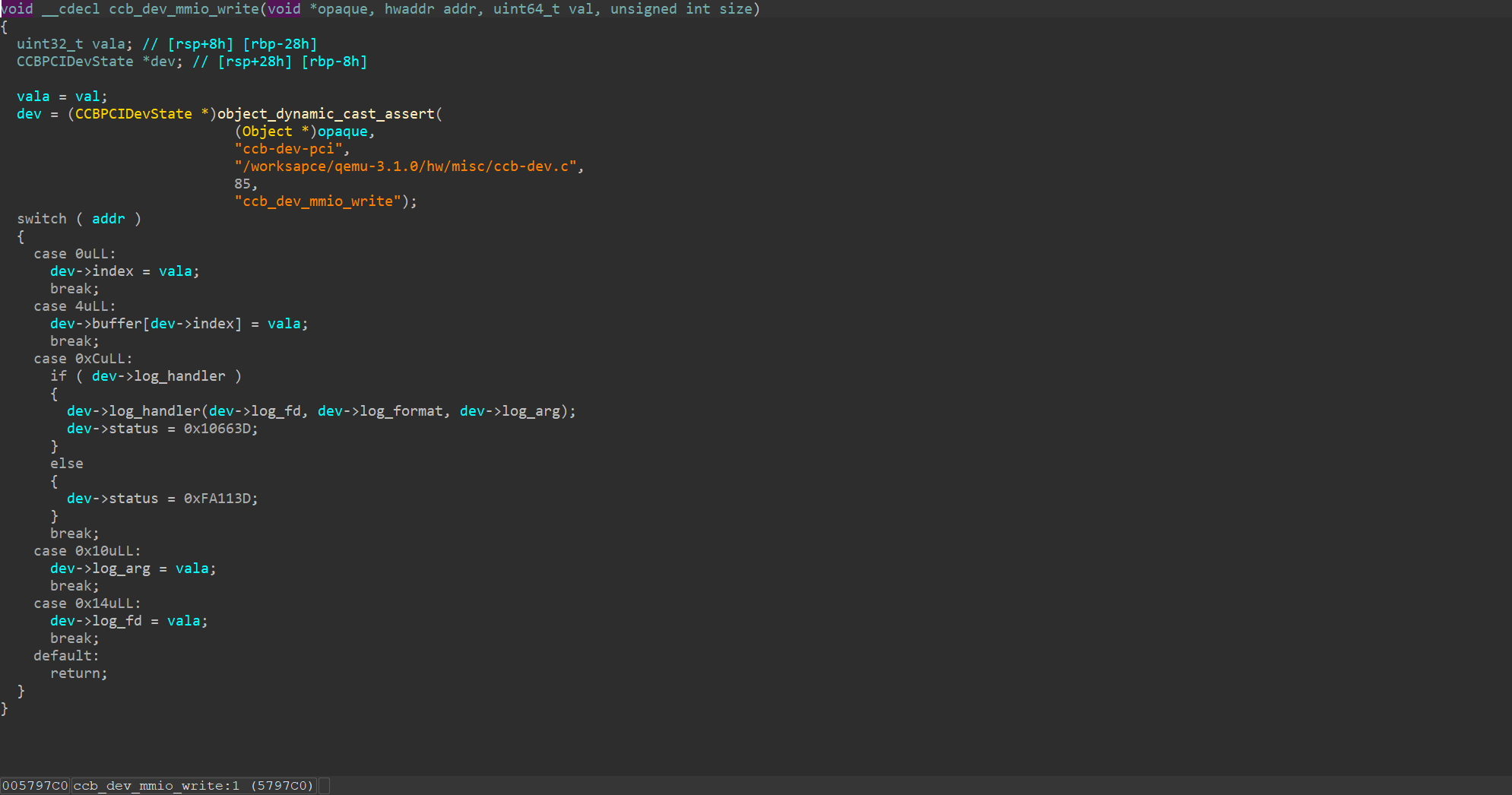Select the ccb-dev.c source path string
This screenshot has width=1512, height=795.
point(405,166)
